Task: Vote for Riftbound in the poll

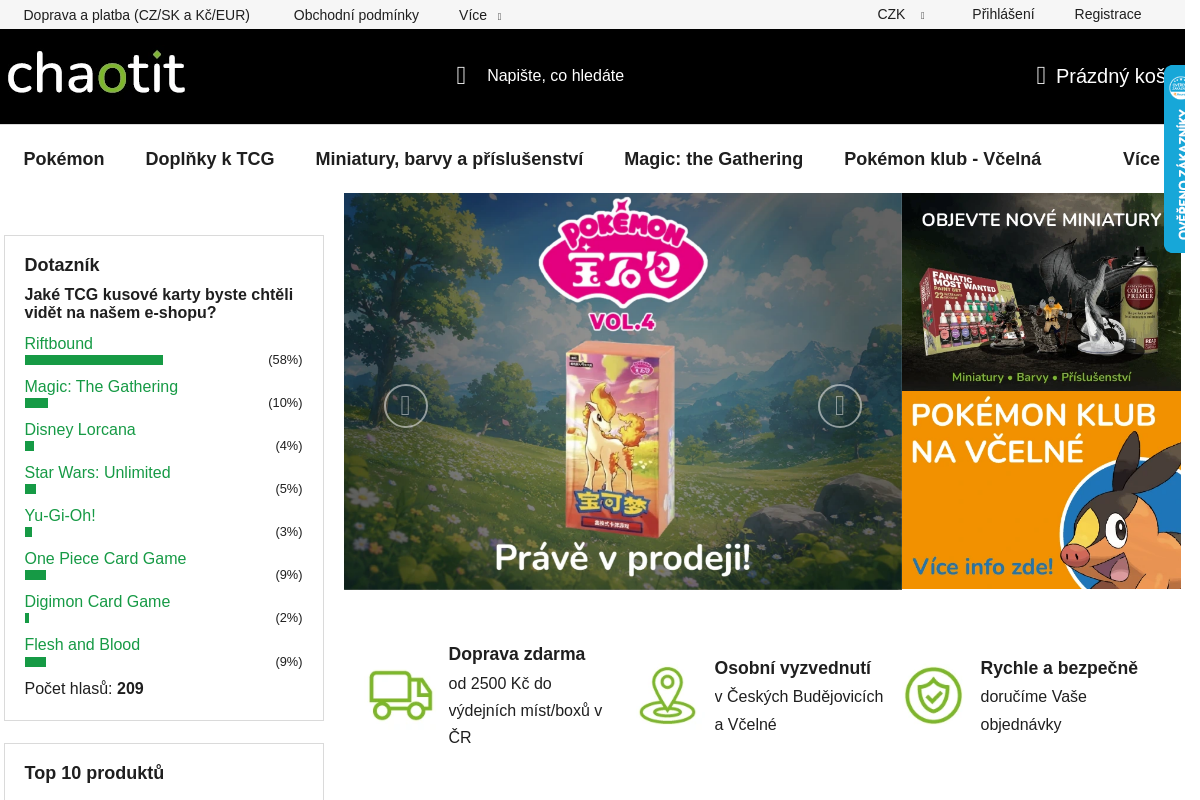Action: [x=58, y=344]
